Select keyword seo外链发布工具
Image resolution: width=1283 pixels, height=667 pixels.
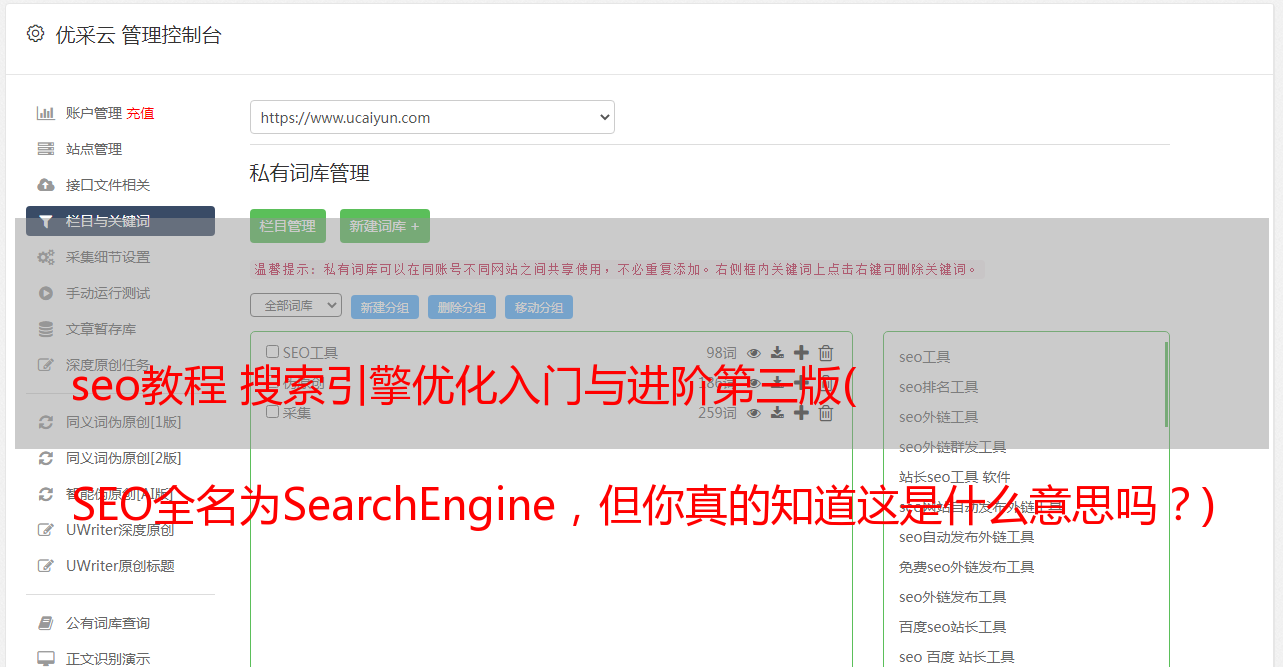point(953,597)
